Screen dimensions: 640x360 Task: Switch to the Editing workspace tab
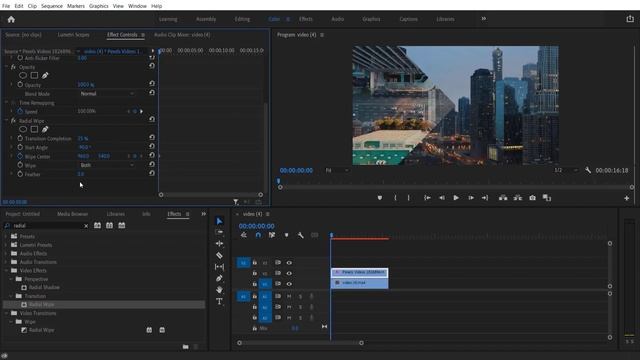tap(242, 19)
